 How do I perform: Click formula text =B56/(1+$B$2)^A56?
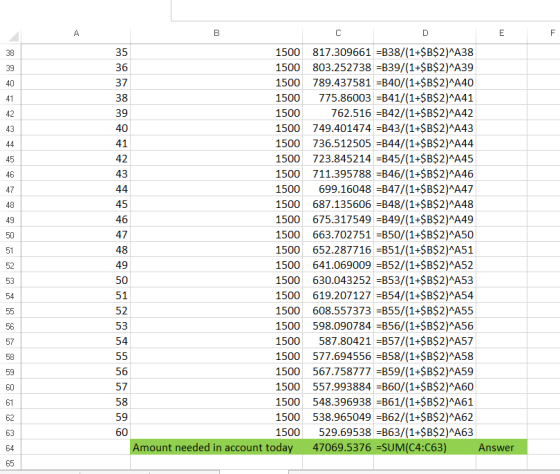pos(425,326)
